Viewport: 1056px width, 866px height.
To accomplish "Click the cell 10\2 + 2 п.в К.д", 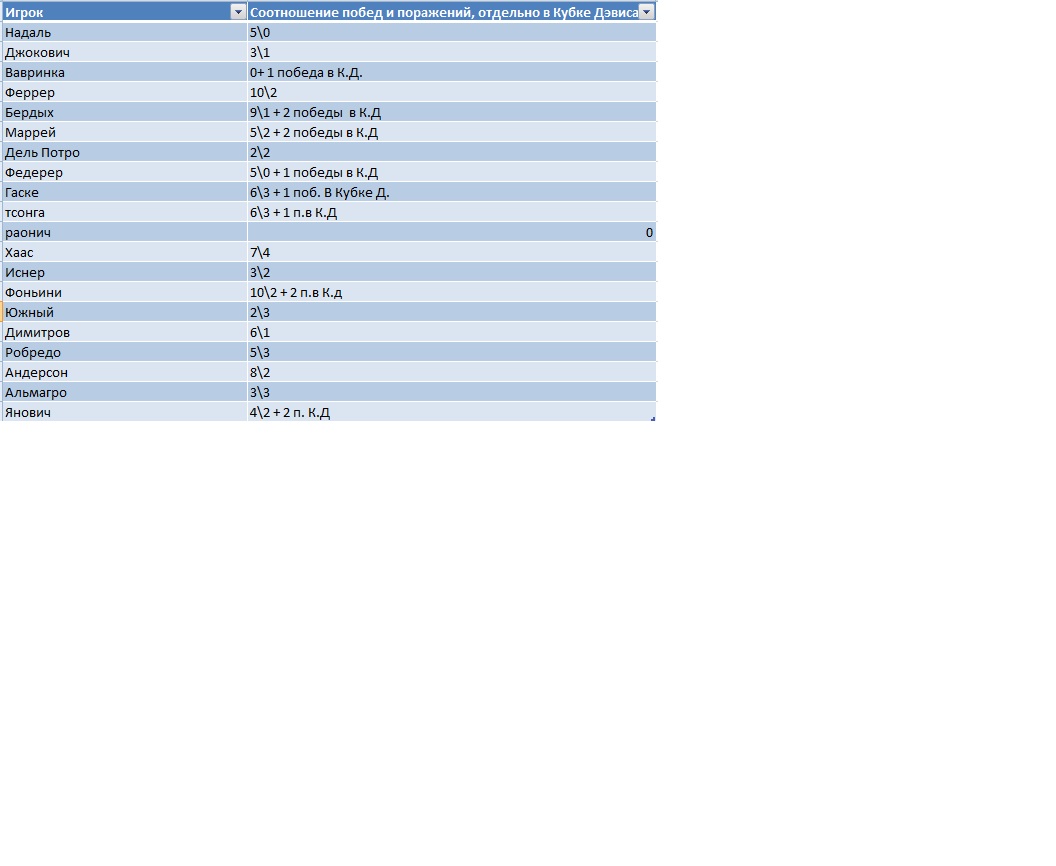I will pos(451,292).
